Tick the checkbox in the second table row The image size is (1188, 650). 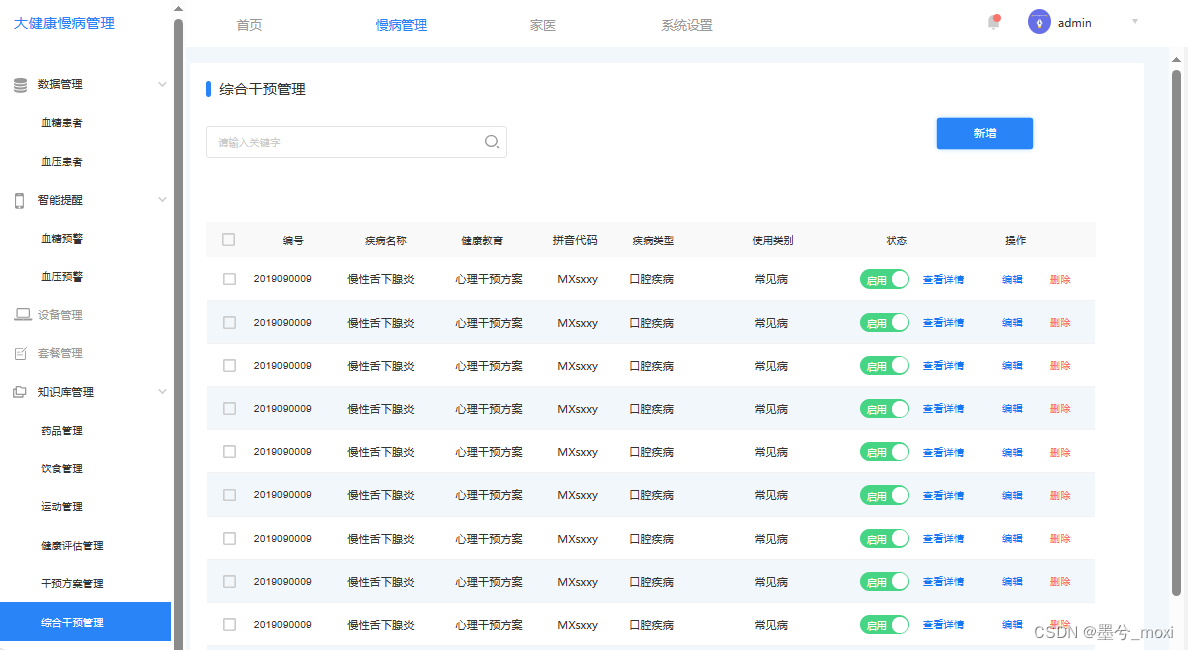230,322
